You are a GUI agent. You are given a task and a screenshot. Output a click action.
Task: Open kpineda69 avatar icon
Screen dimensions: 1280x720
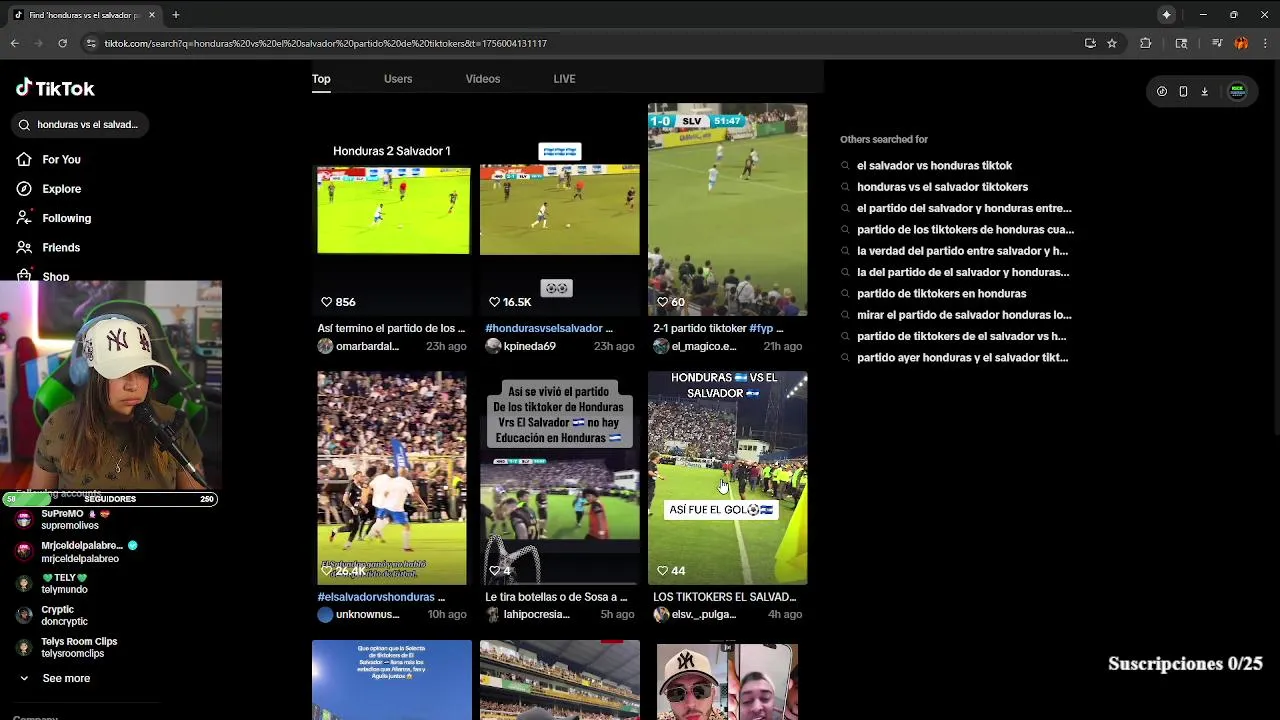[493, 346]
